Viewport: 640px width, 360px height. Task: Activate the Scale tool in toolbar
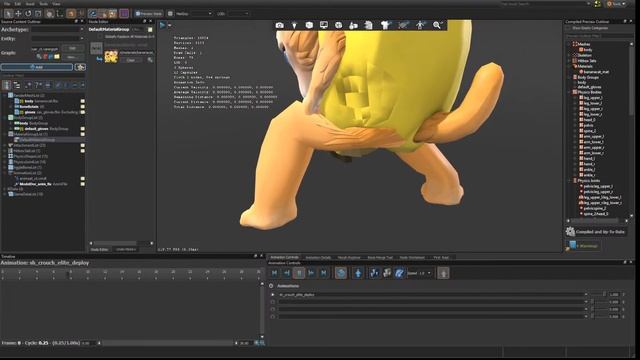[x=38, y=13]
